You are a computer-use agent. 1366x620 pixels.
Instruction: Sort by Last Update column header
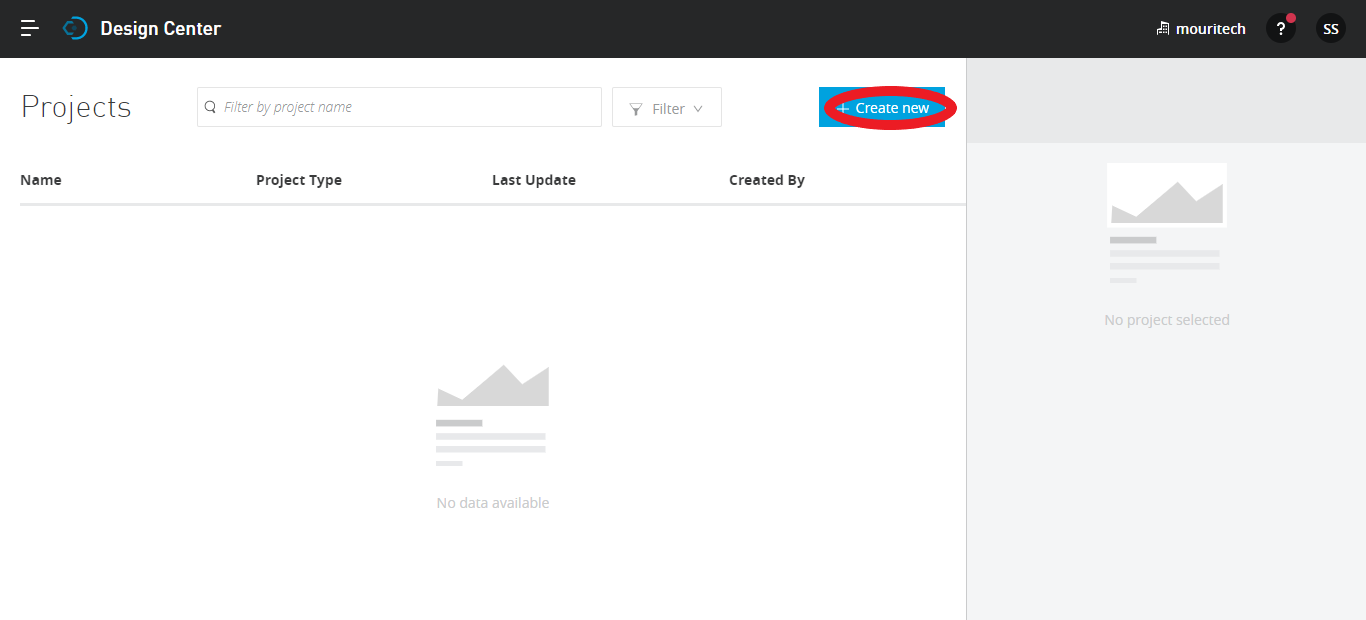[x=534, y=180]
